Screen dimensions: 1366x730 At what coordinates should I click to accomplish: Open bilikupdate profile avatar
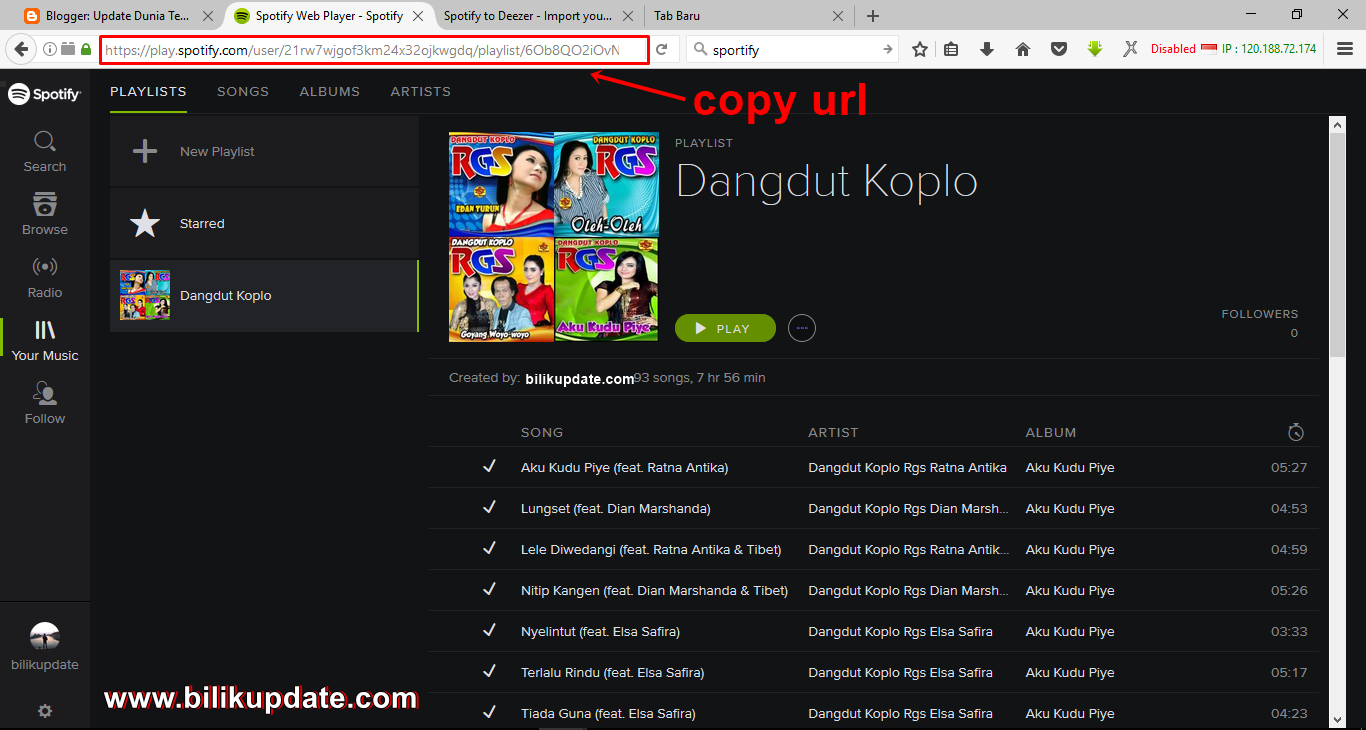[45, 636]
